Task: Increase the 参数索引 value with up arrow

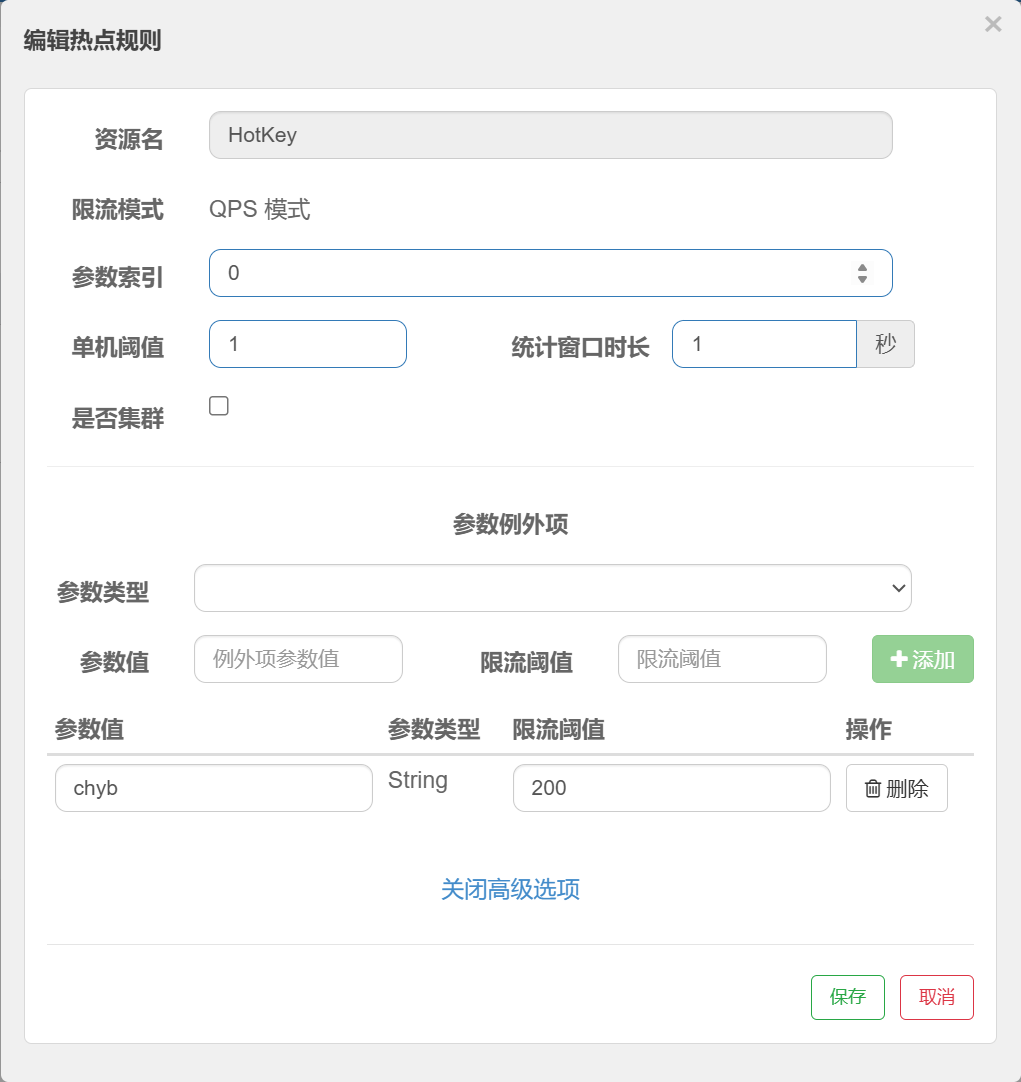Action: pos(862,268)
